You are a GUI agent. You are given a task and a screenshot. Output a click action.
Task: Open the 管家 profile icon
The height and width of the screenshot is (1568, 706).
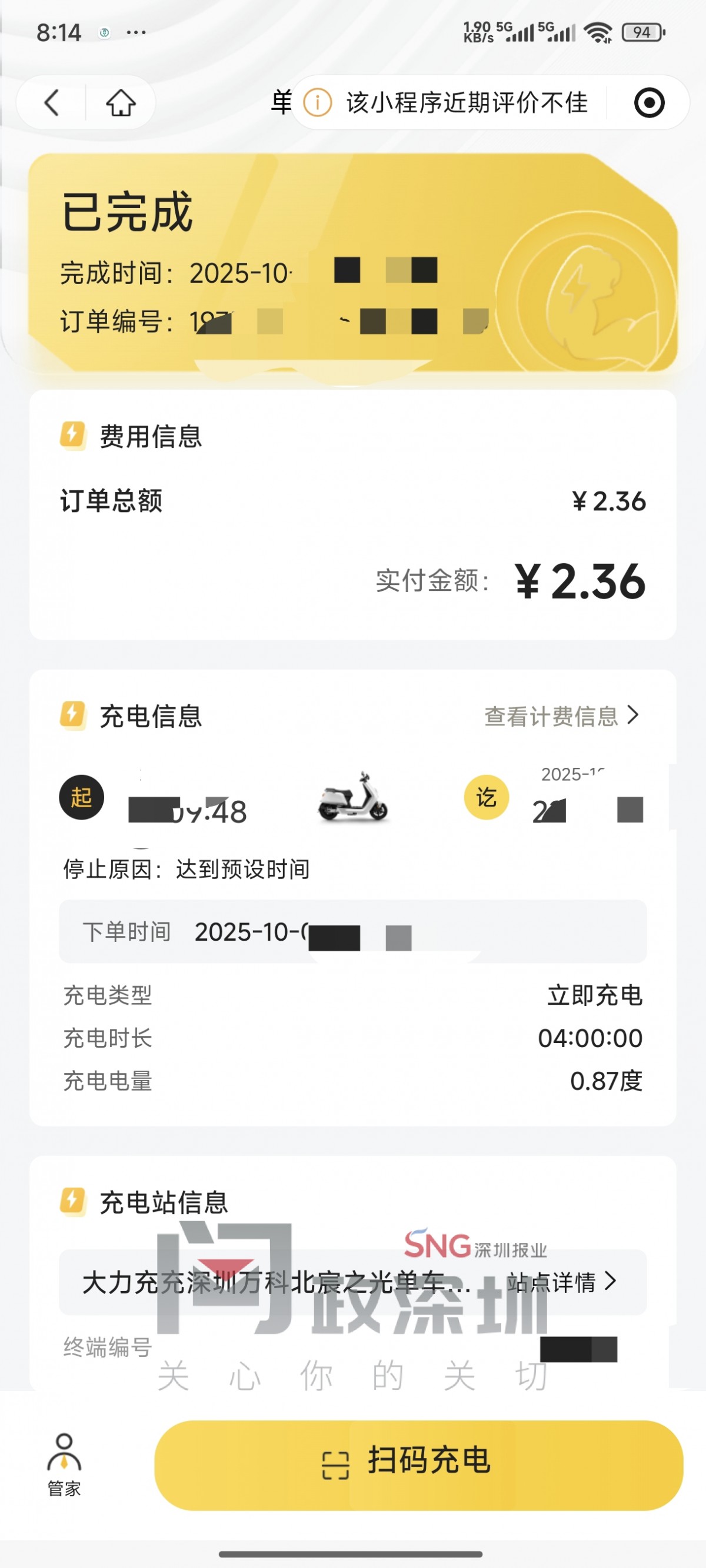(x=64, y=1465)
